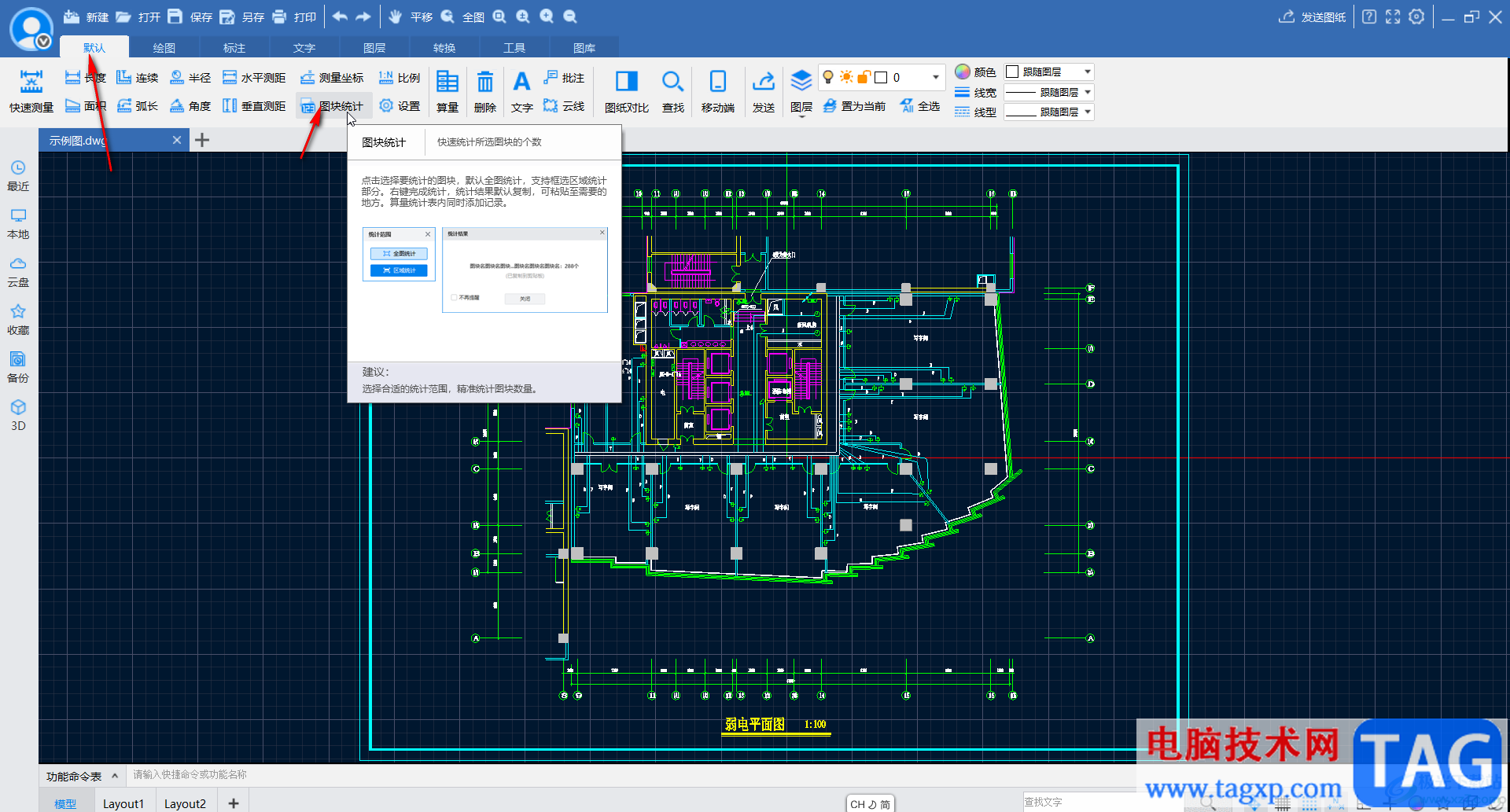Choose the 水平测距 horizontal distance tool
Viewport: 1510px width, 812px height.
(x=254, y=78)
